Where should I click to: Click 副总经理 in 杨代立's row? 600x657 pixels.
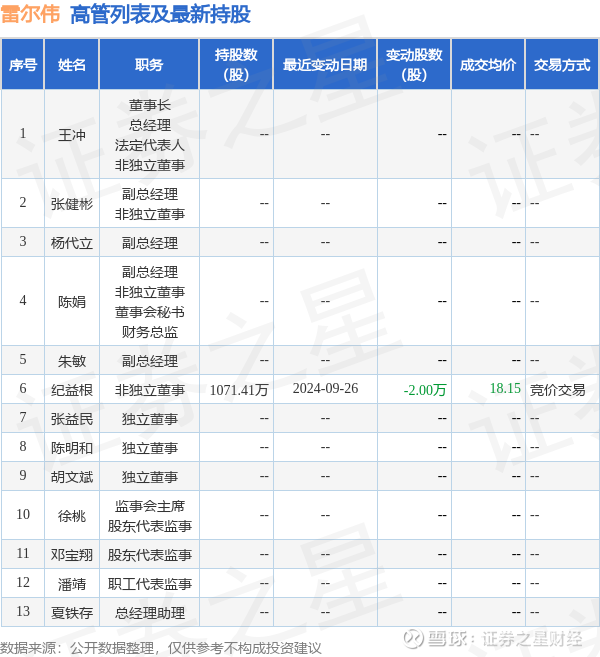(150, 243)
